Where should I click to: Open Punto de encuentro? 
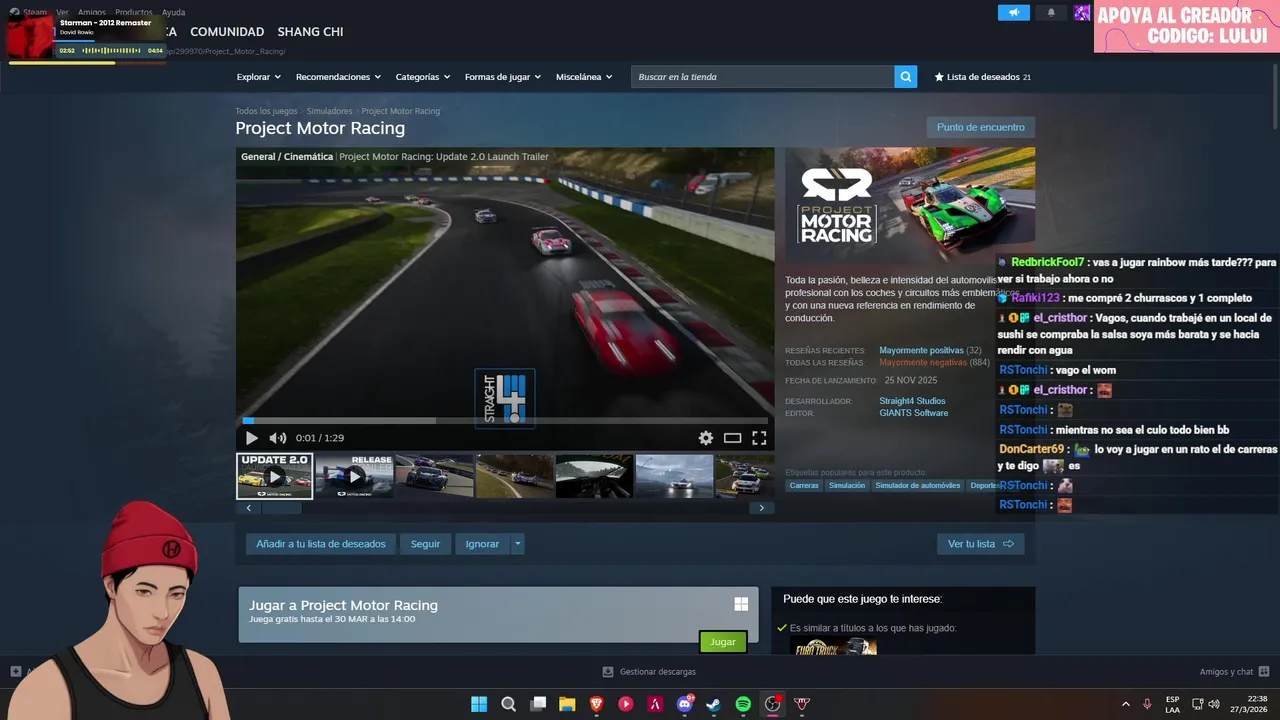tap(981, 127)
